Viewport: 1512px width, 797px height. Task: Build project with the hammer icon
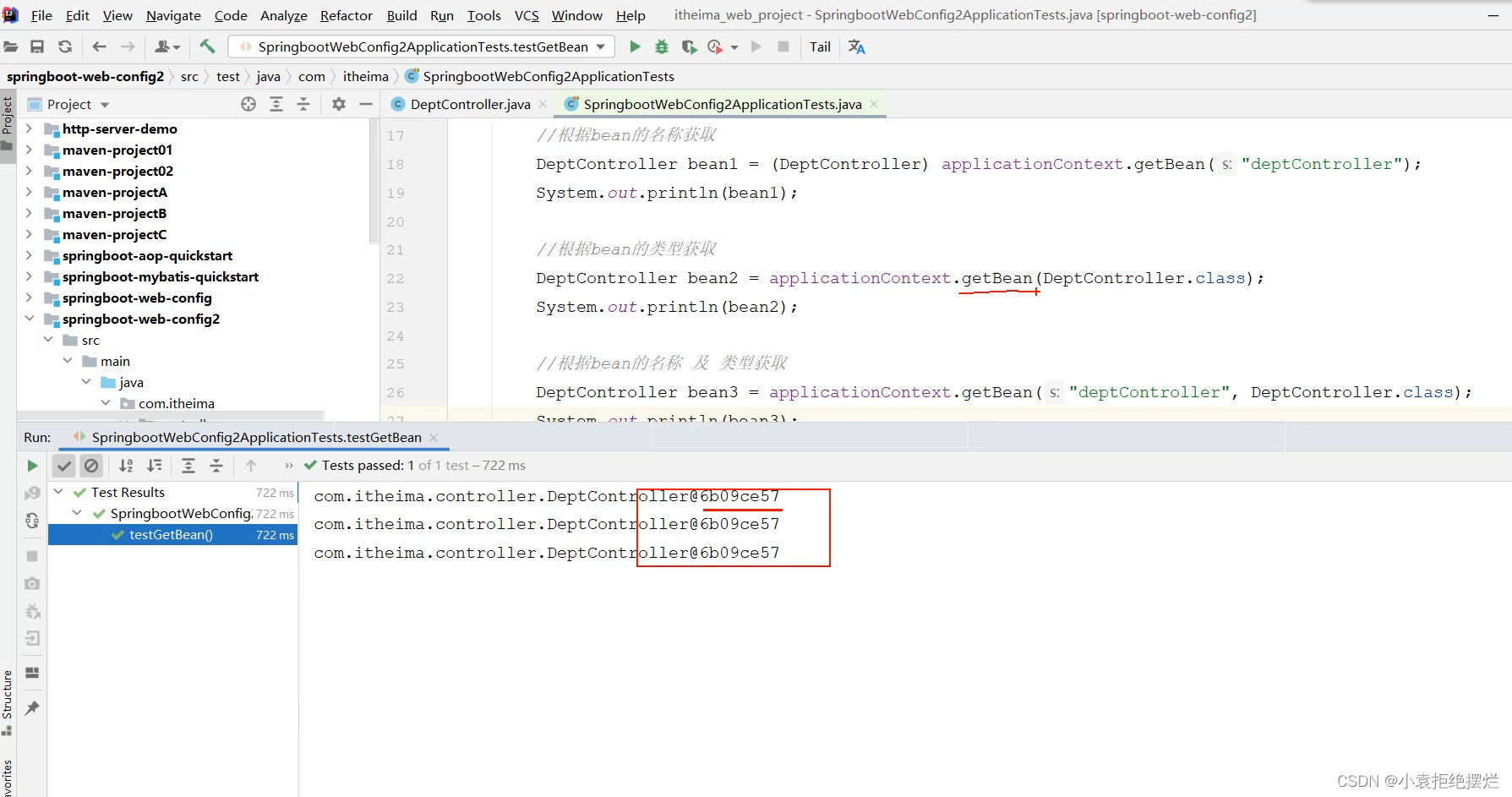click(207, 46)
